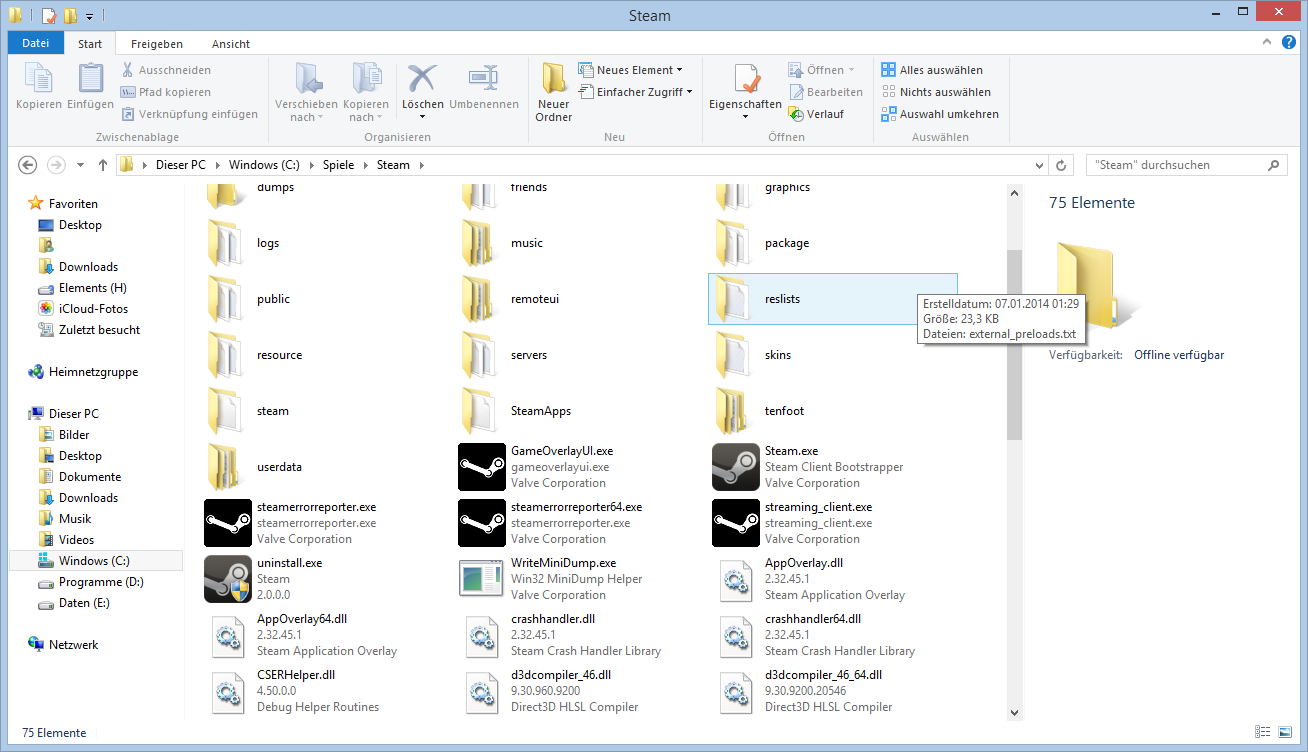Switch to the Ansicht tab

(x=231, y=44)
